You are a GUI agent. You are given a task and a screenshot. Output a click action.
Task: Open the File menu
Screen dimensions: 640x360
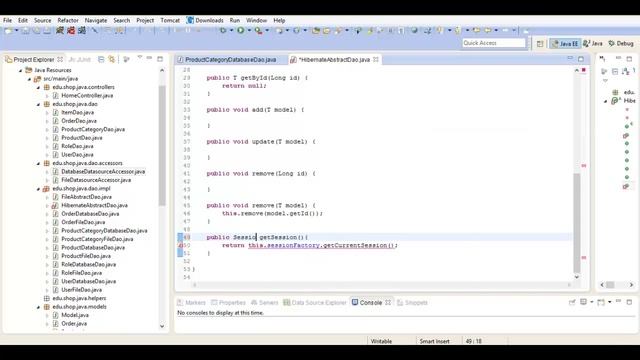click(x=7, y=20)
